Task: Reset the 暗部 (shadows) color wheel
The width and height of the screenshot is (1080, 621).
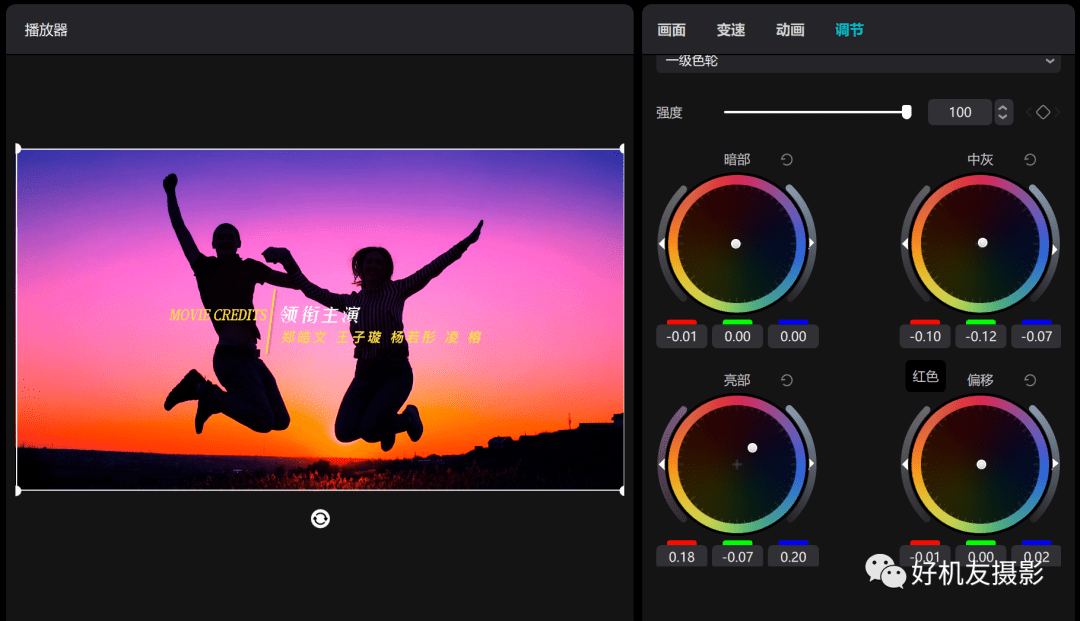Action: coord(787,160)
